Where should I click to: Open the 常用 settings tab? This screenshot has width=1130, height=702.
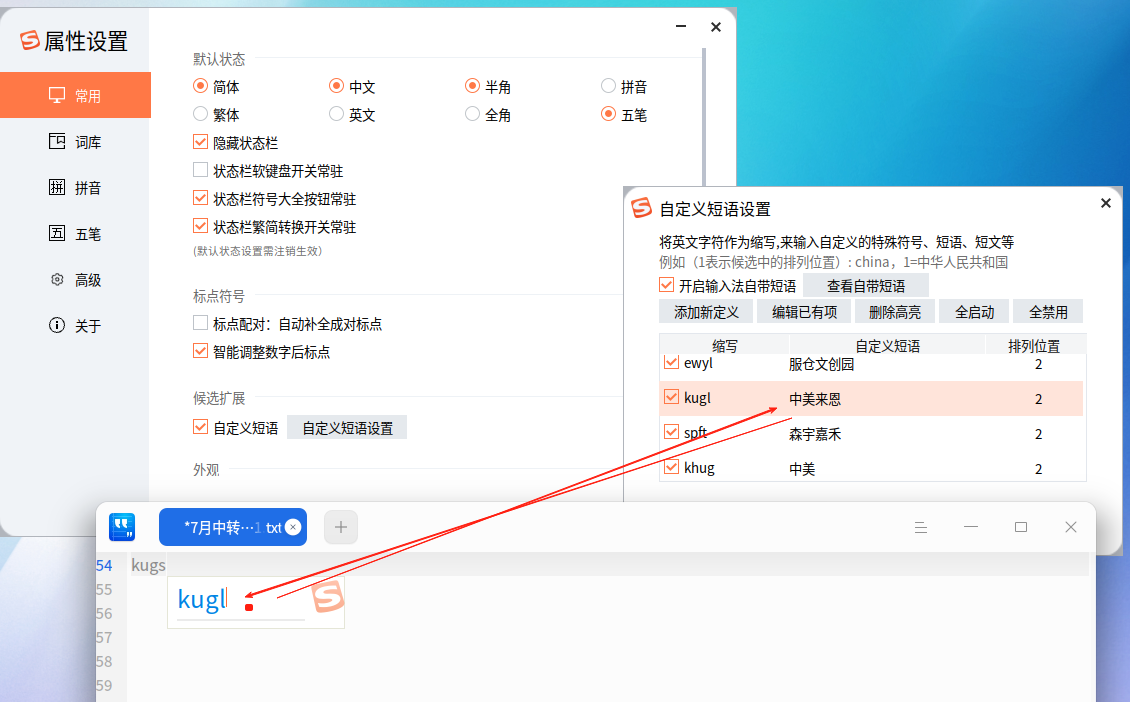tap(75, 95)
